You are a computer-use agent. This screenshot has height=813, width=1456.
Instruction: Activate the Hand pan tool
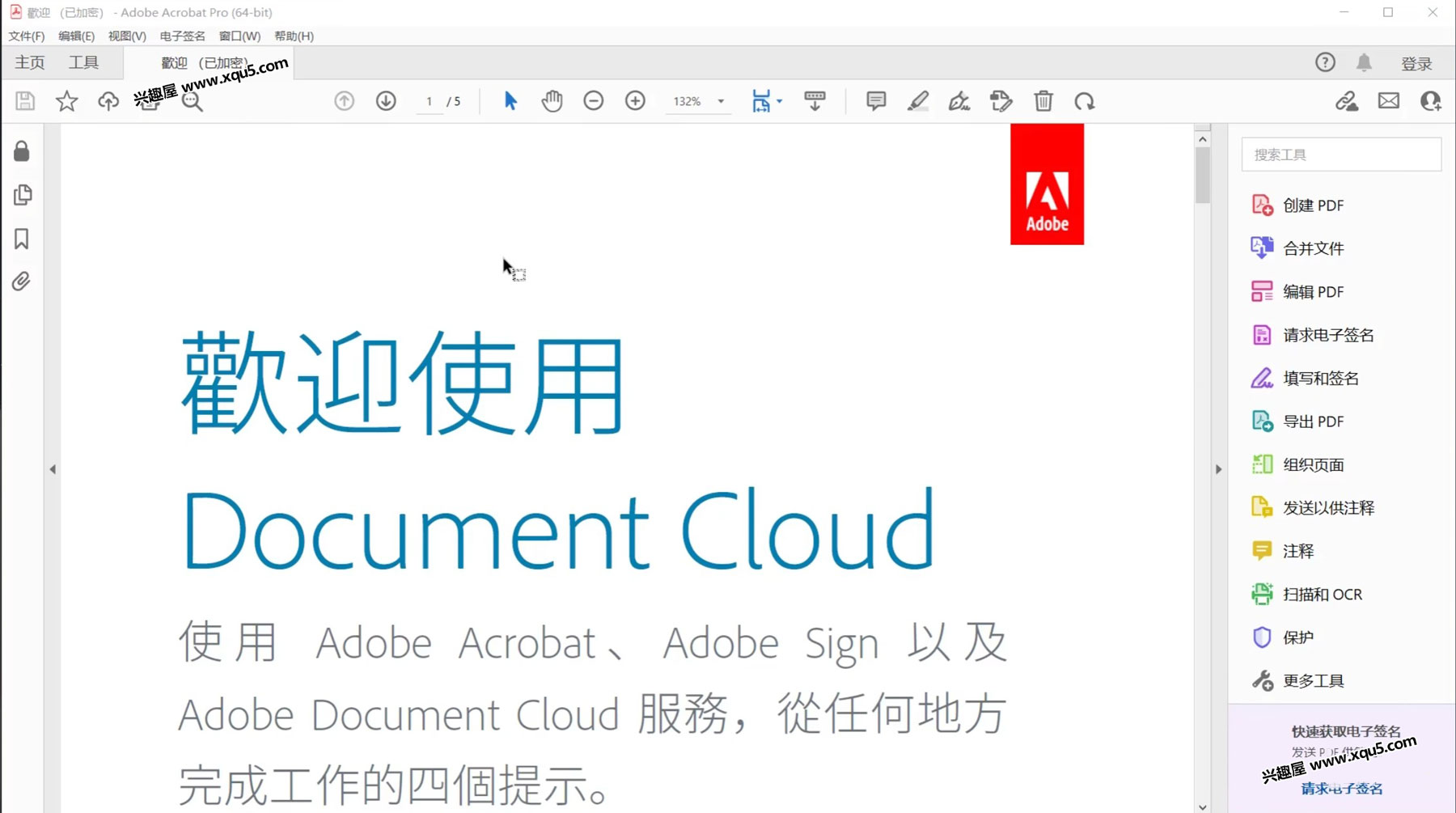(552, 101)
